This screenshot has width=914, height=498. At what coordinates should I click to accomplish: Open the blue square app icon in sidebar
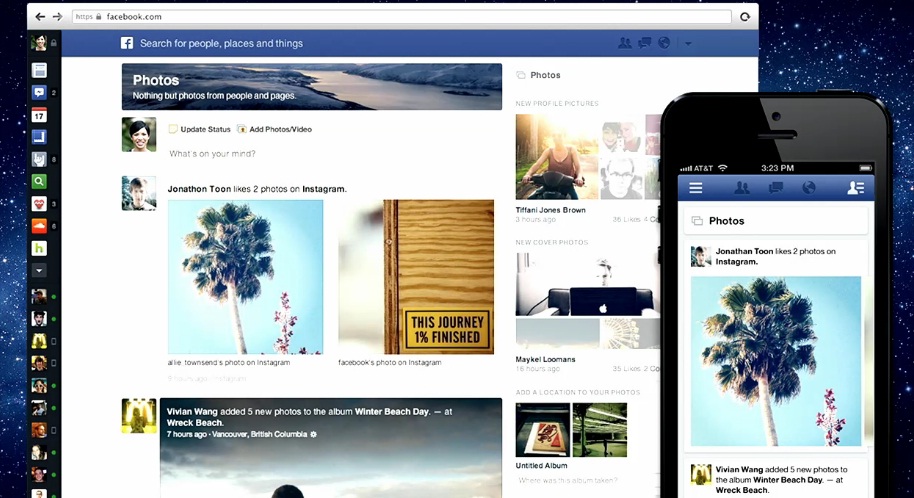click(39, 137)
